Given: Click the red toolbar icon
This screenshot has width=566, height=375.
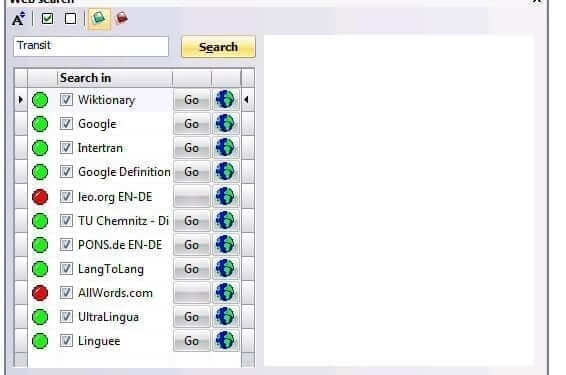Looking at the screenshot, I should coord(122,18).
